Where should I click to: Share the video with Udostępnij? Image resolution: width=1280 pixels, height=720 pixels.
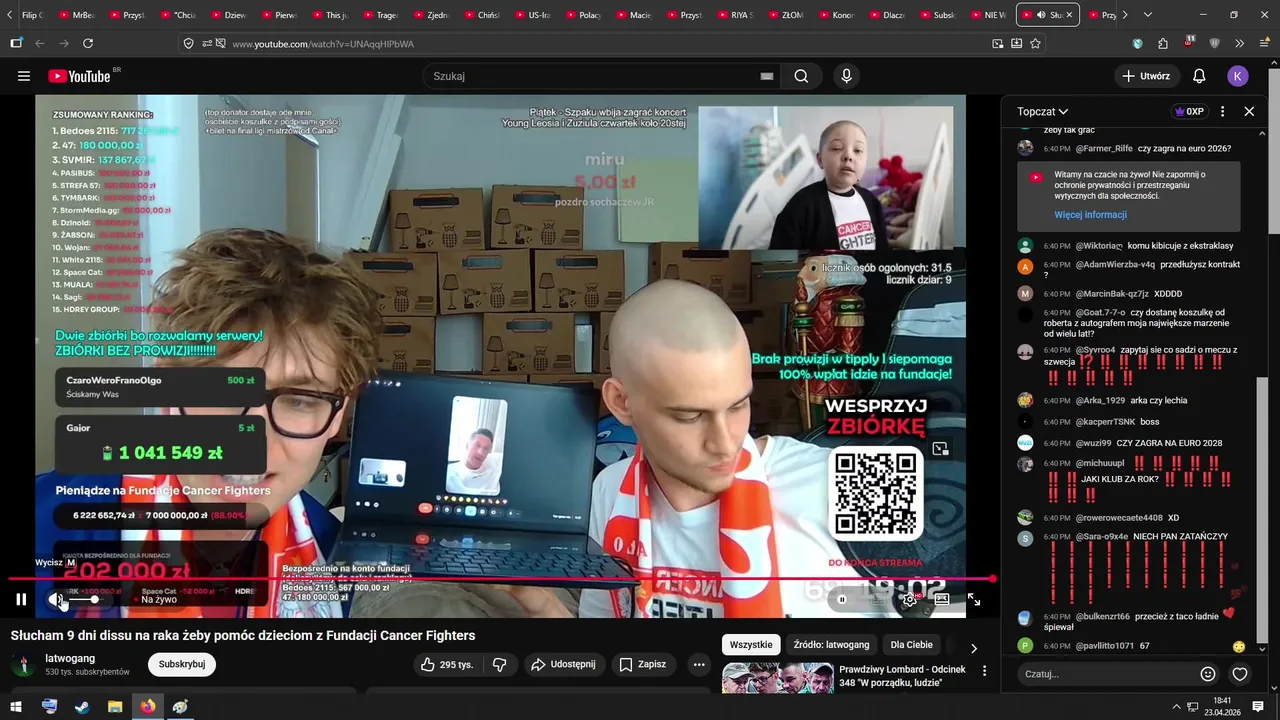[x=563, y=664]
